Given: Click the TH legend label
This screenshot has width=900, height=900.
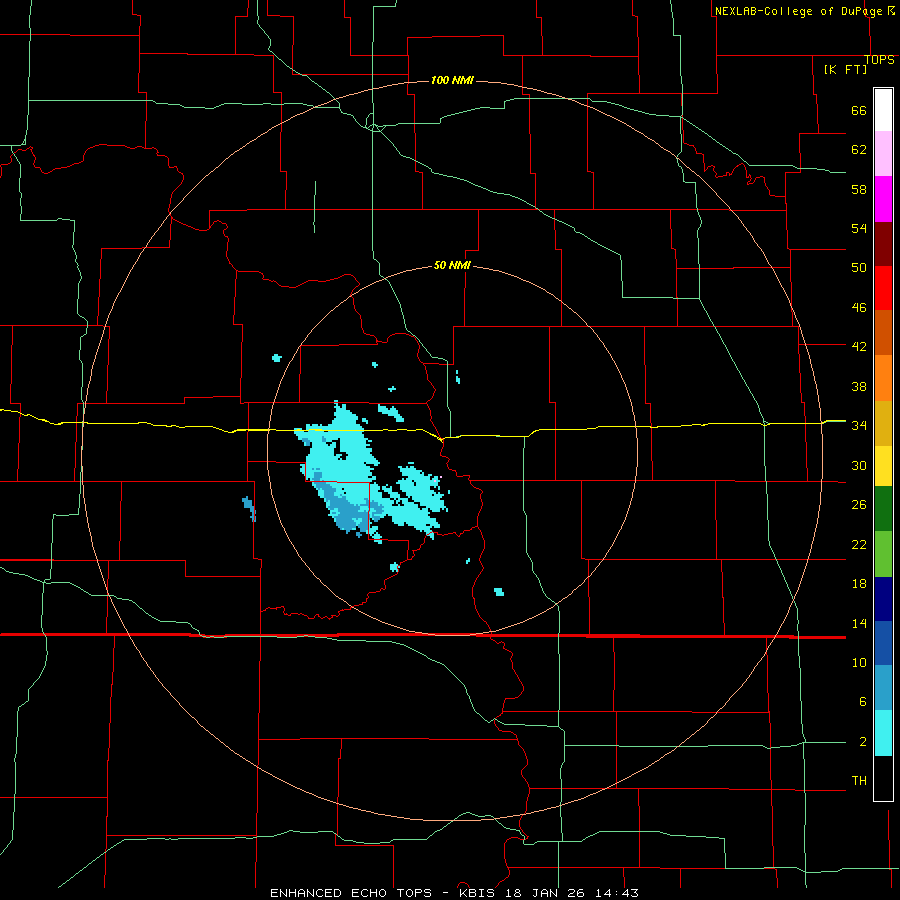Looking at the screenshot, I should pos(859,781).
